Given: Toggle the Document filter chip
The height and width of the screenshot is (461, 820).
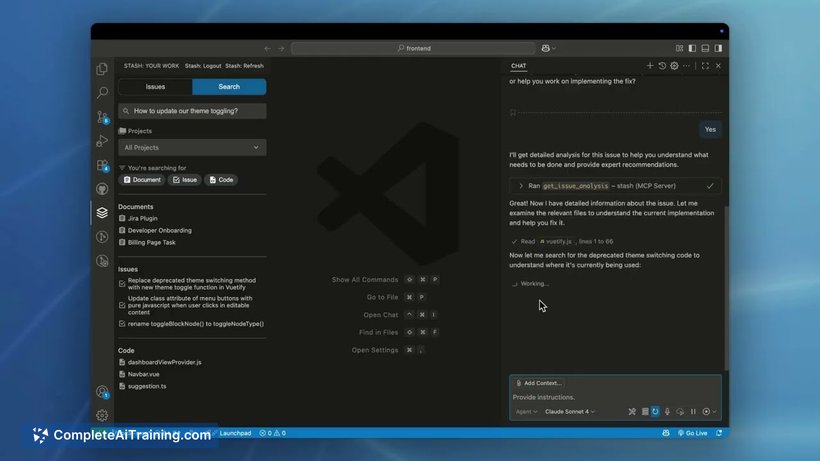Looking at the screenshot, I should pyautogui.click(x=142, y=180).
